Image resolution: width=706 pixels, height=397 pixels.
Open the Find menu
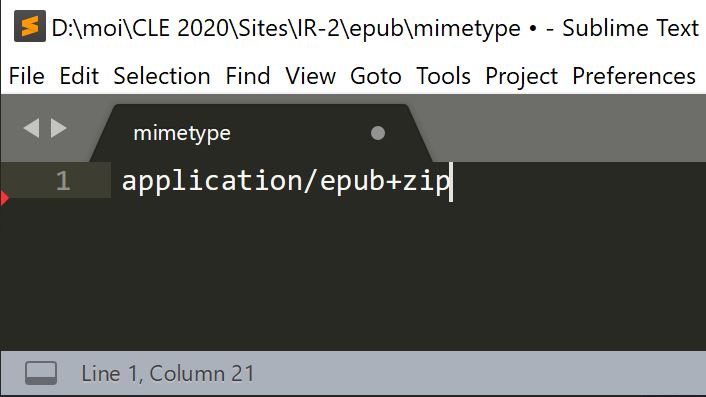click(x=248, y=76)
